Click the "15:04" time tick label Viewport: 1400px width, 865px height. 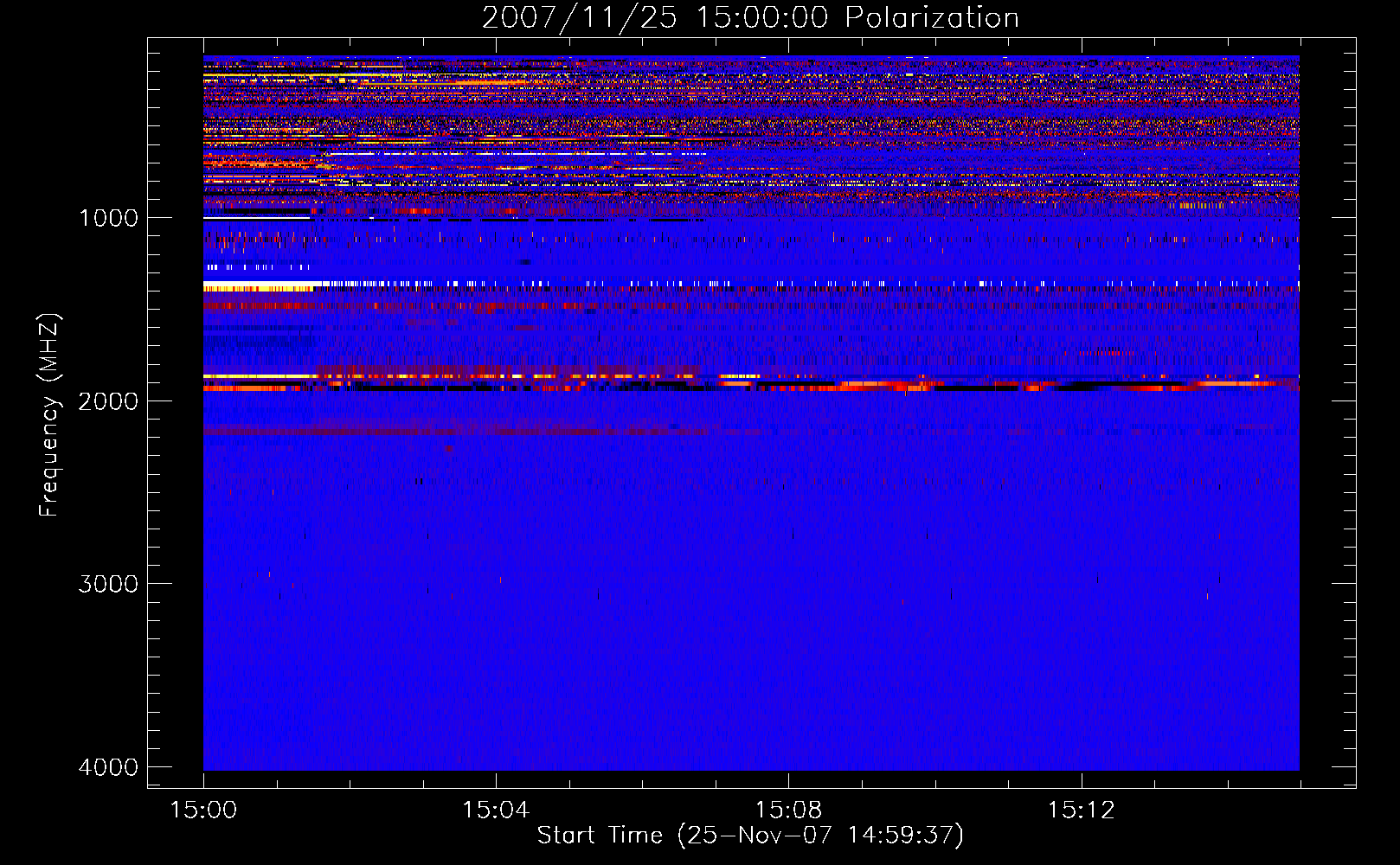tap(496, 811)
